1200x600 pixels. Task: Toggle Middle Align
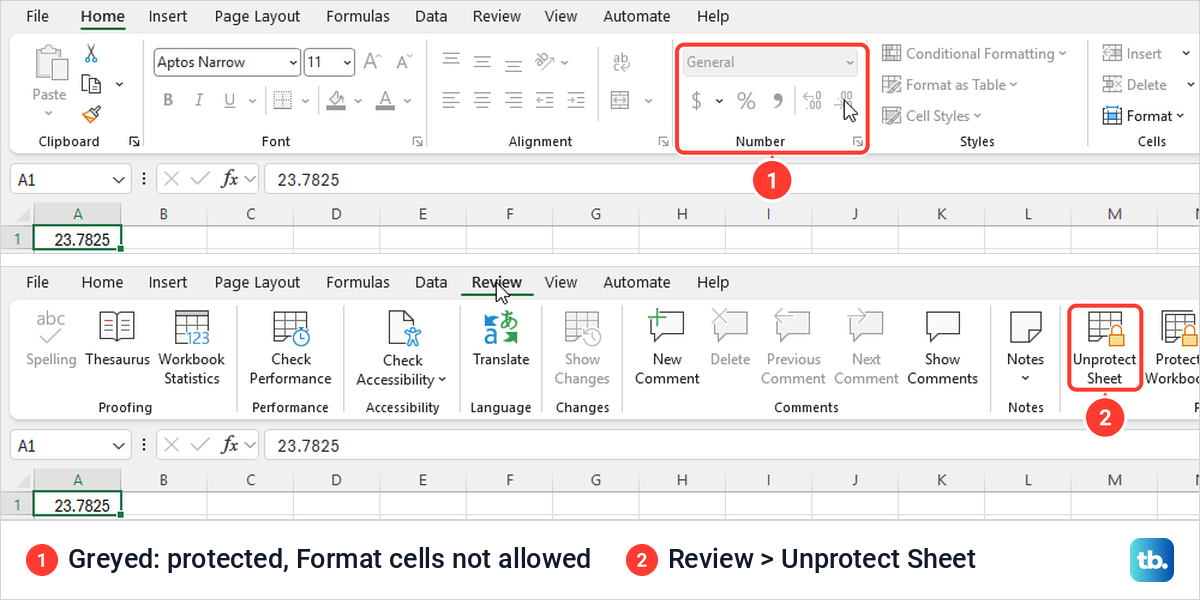(482, 62)
